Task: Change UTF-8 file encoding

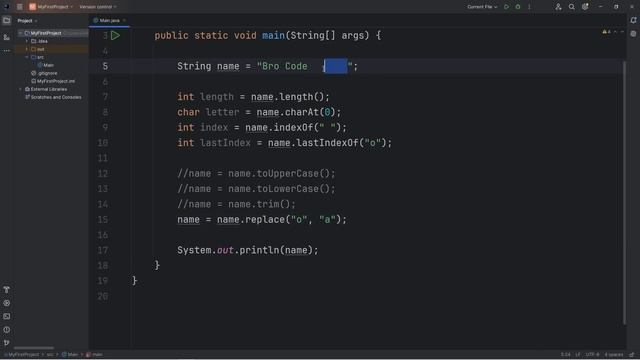Action: click(592, 355)
